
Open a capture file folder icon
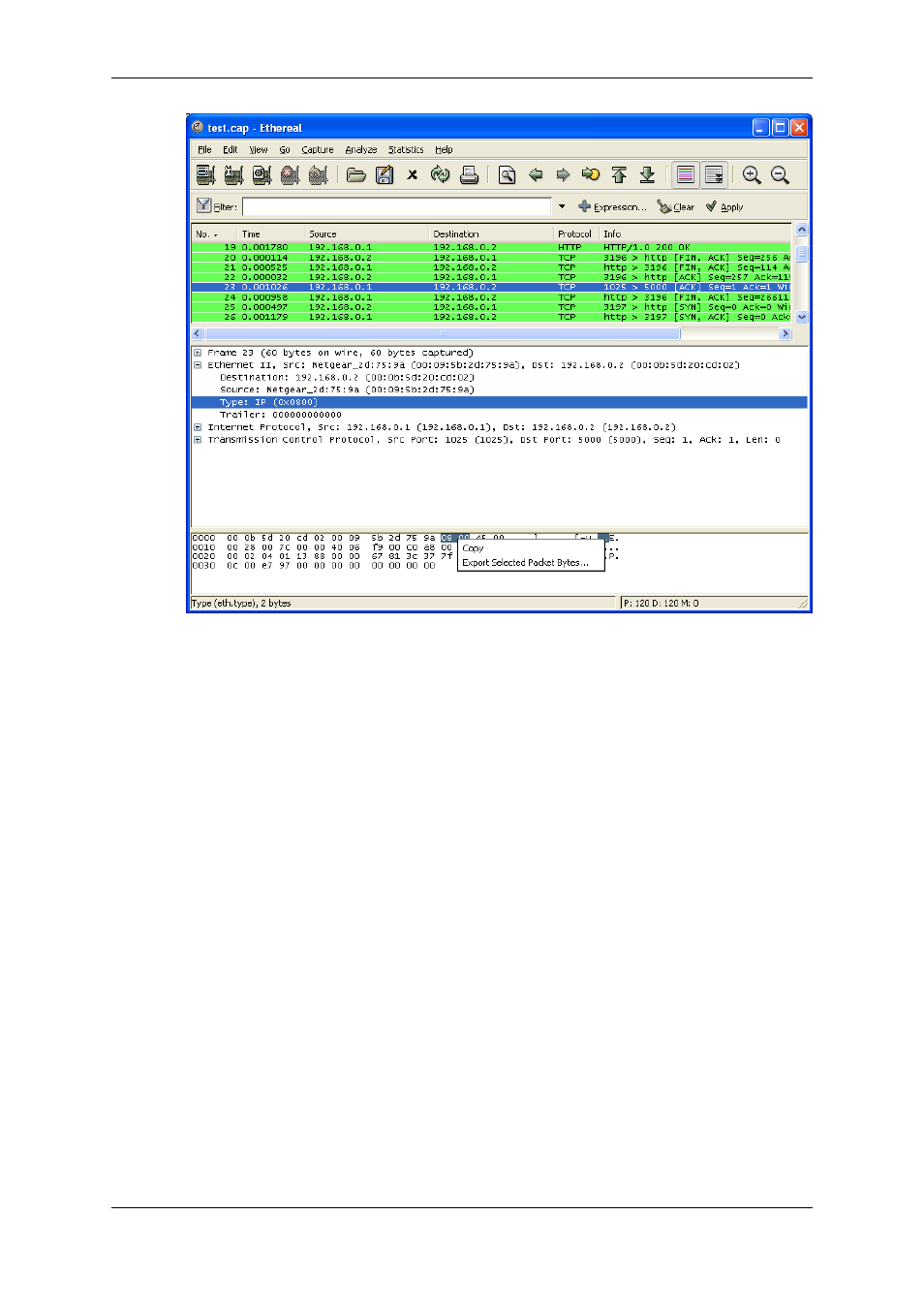(356, 175)
